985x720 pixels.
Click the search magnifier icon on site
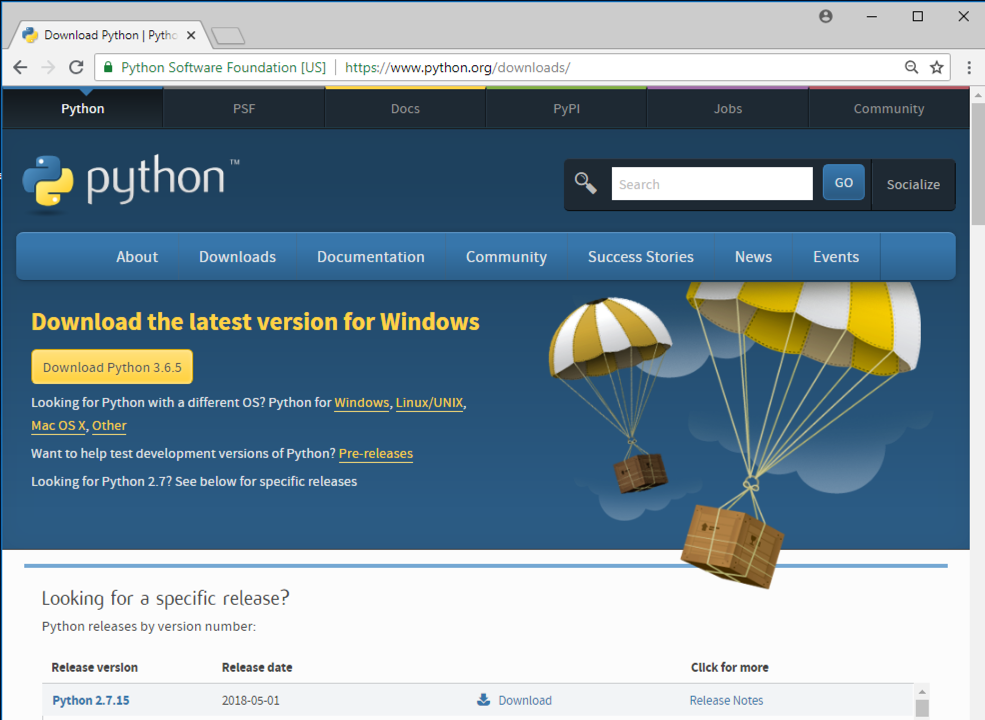[x=585, y=183]
